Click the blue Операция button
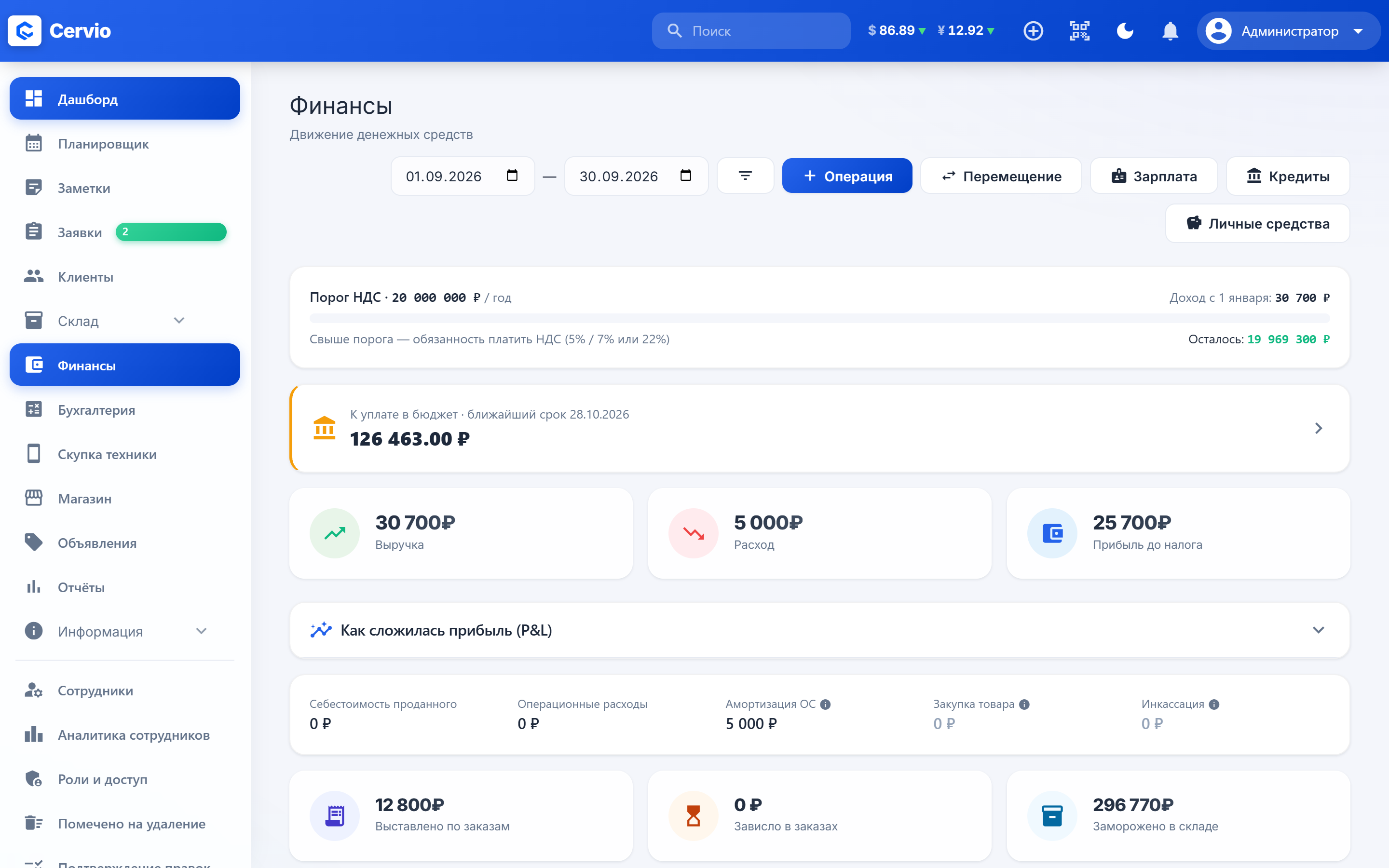 pos(846,176)
